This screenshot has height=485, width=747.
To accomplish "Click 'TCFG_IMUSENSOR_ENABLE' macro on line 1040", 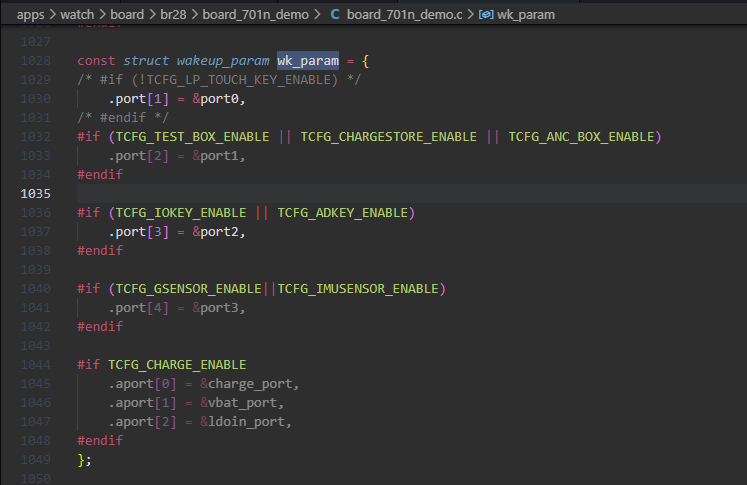I will (358, 289).
